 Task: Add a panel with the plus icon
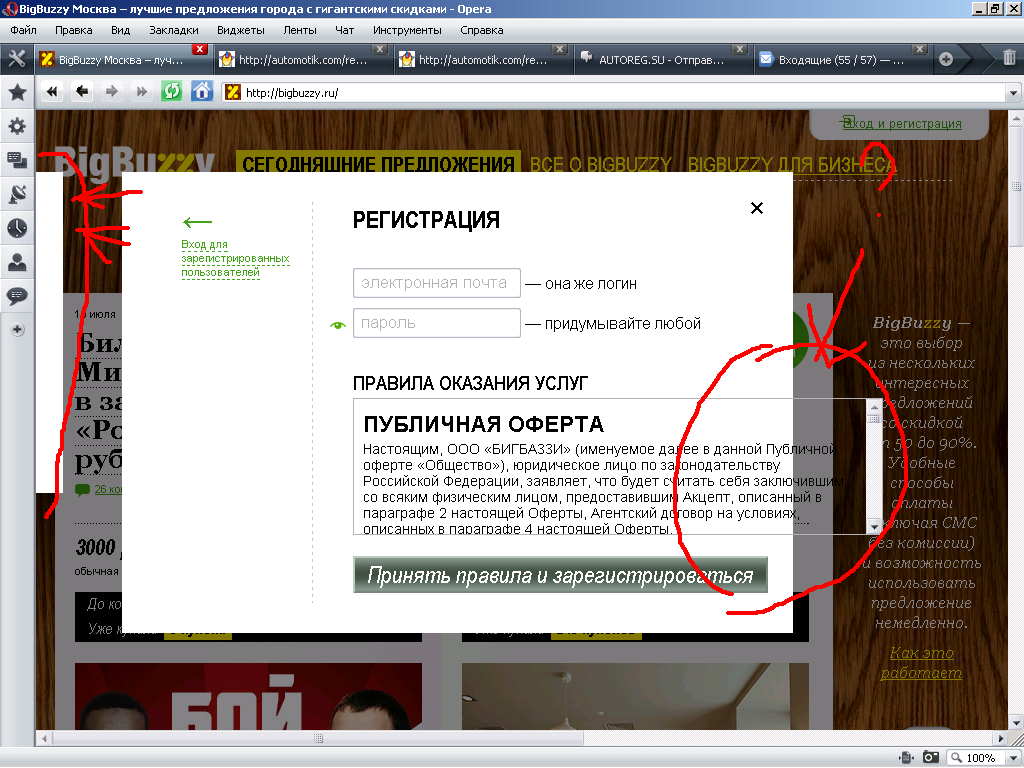pos(18,329)
